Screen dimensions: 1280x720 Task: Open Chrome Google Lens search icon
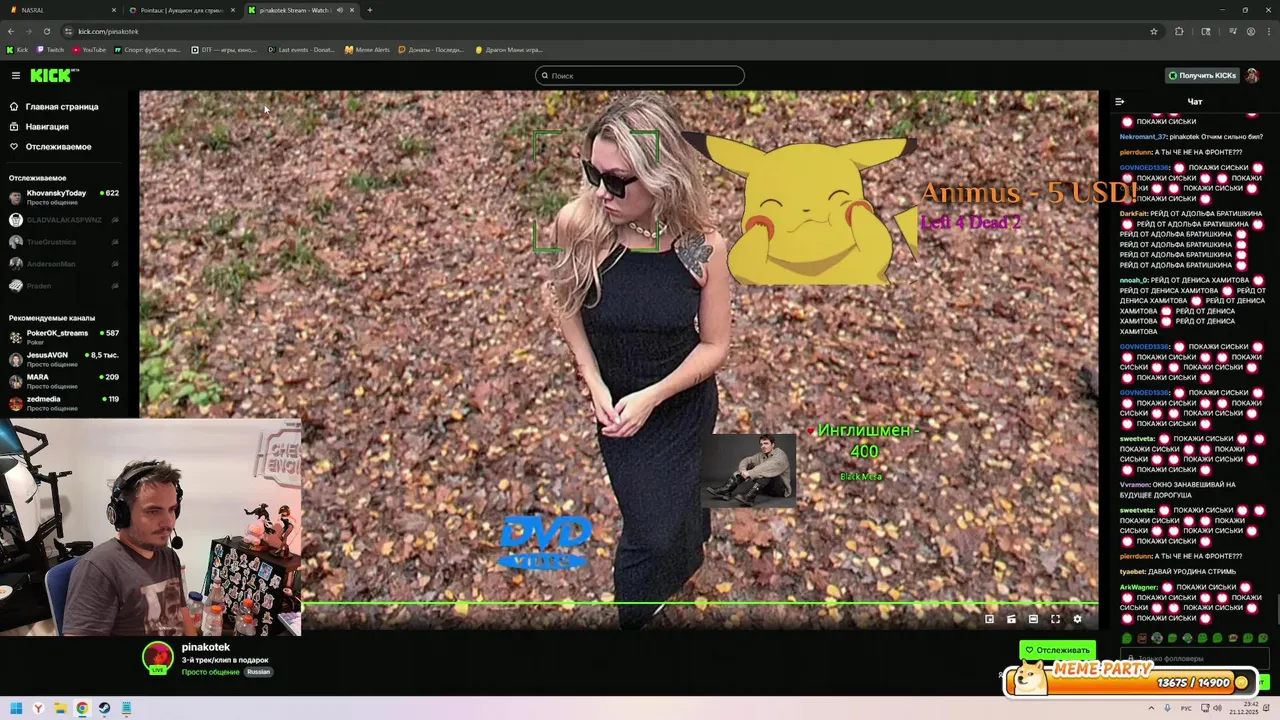[1206, 31]
